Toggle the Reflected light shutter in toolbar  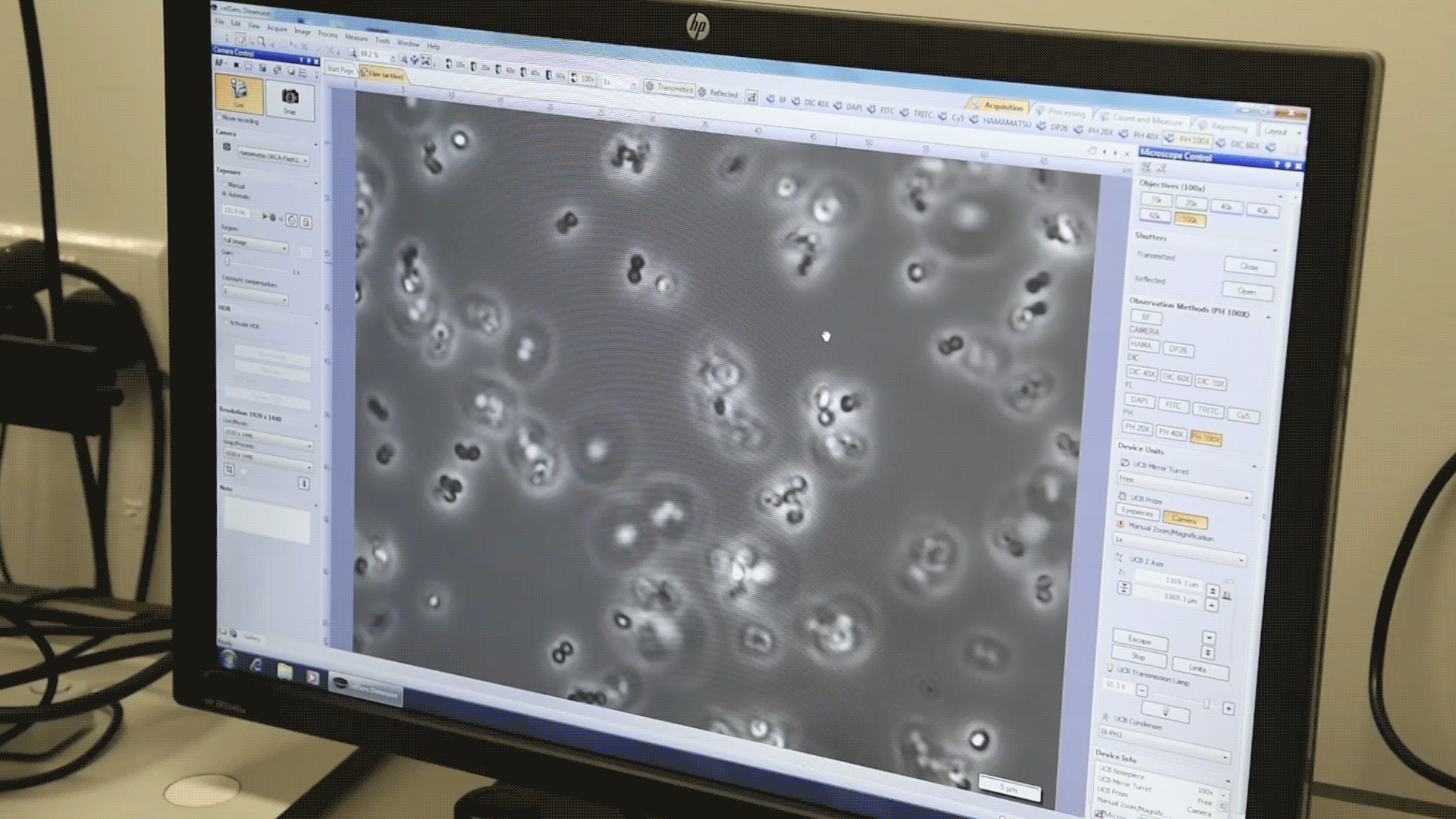tap(717, 93)
